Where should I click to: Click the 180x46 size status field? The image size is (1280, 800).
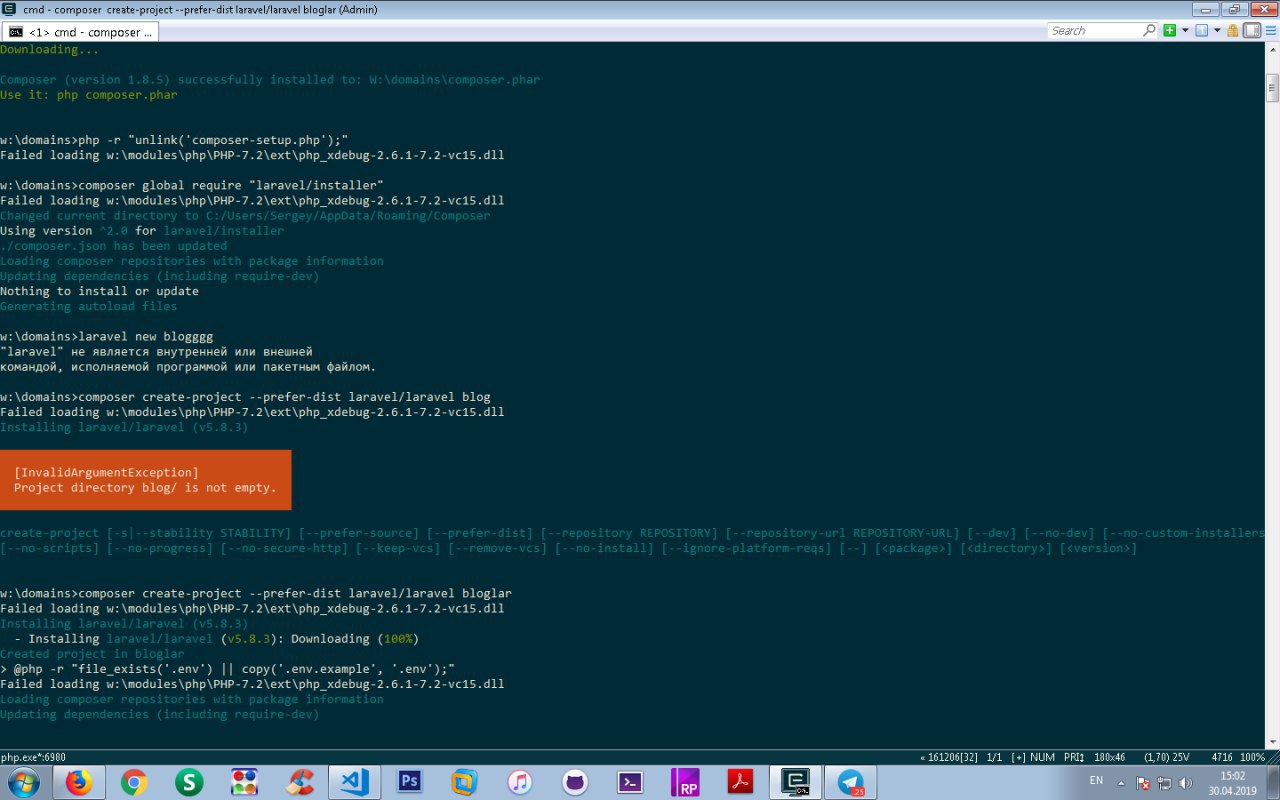pos(1110,757)
